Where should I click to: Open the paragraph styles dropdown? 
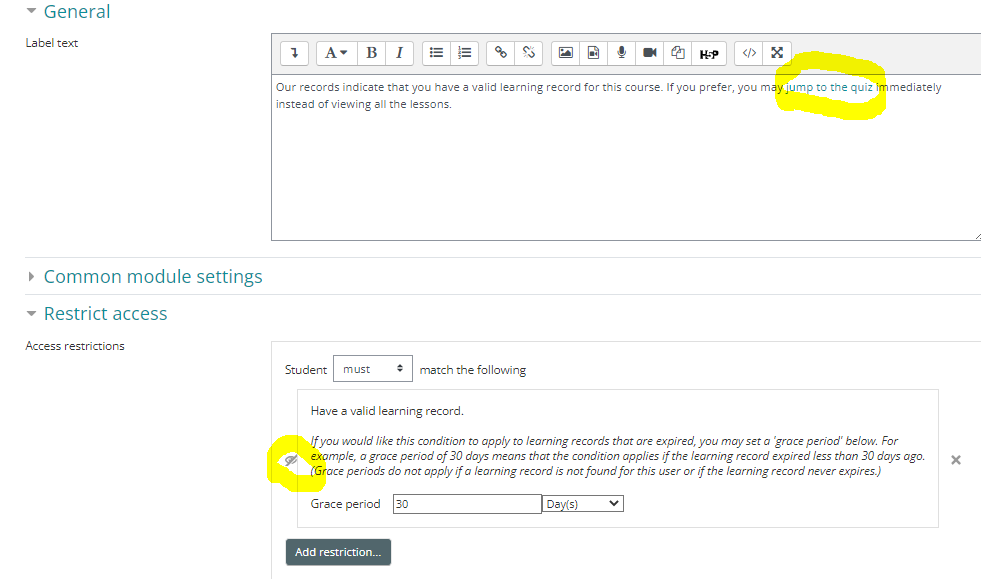[335, 53]
